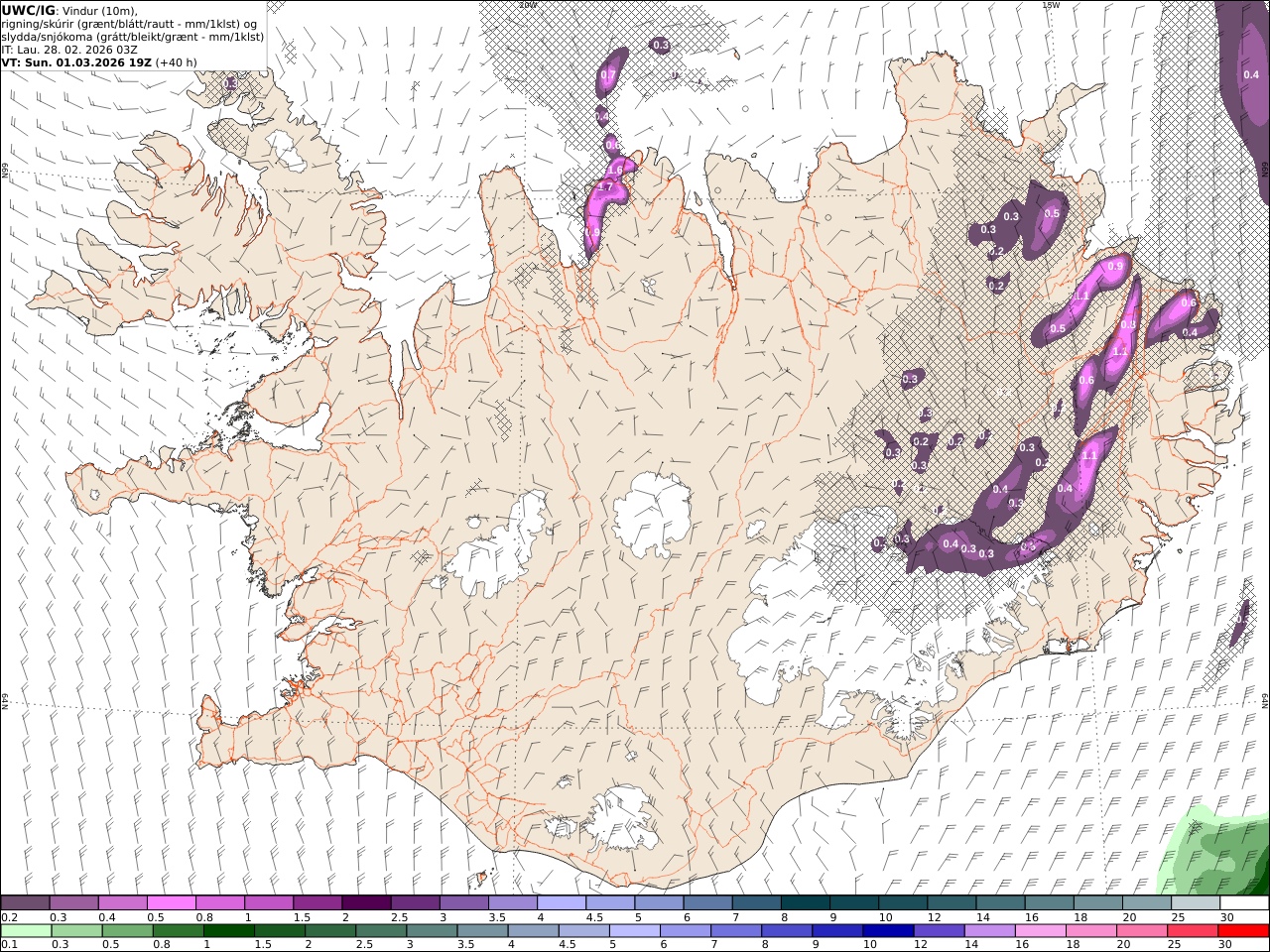Click the dusky purple 0.2 swatch in top legend row

tap(25, 903)
